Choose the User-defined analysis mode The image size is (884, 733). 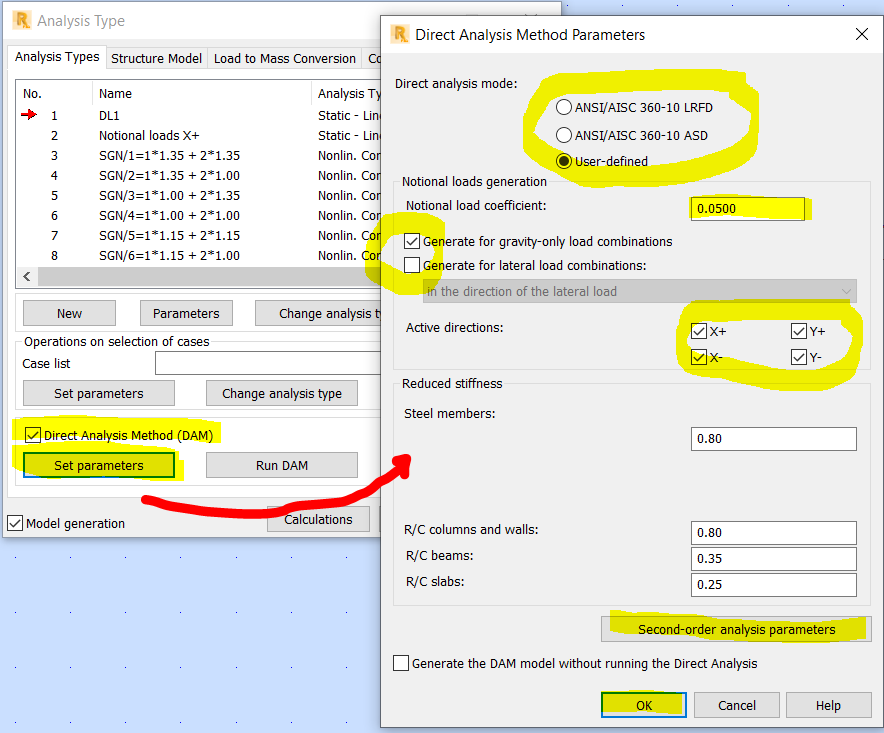coord(563,161)
